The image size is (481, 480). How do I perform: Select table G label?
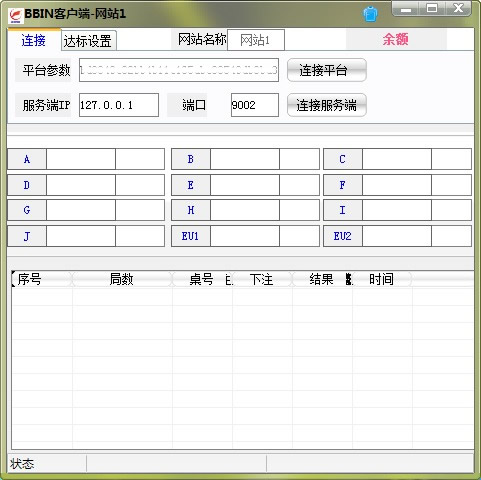27,210
